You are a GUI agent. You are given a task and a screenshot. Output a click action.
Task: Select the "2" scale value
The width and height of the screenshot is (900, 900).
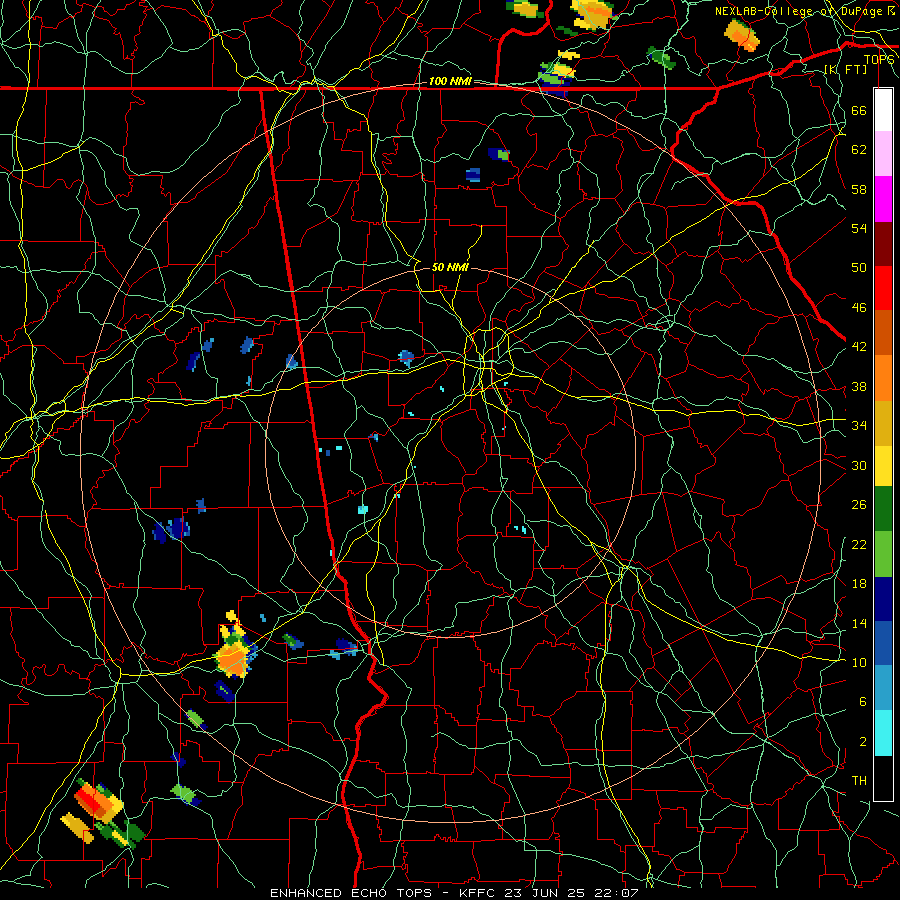click(x=863, y=742)
